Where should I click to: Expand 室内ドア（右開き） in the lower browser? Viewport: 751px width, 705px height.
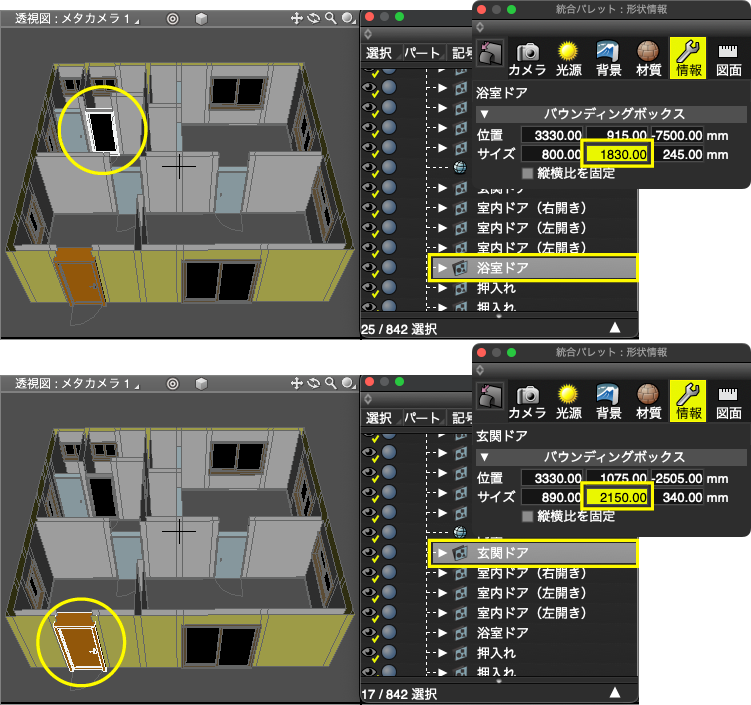click(x=443, y=573)
